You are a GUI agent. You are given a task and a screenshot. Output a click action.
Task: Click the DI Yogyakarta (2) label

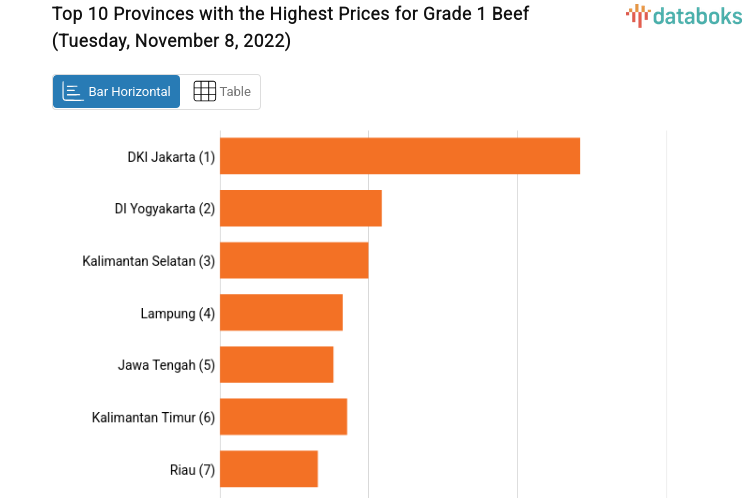pyautogui.click(x=165, y=209)
